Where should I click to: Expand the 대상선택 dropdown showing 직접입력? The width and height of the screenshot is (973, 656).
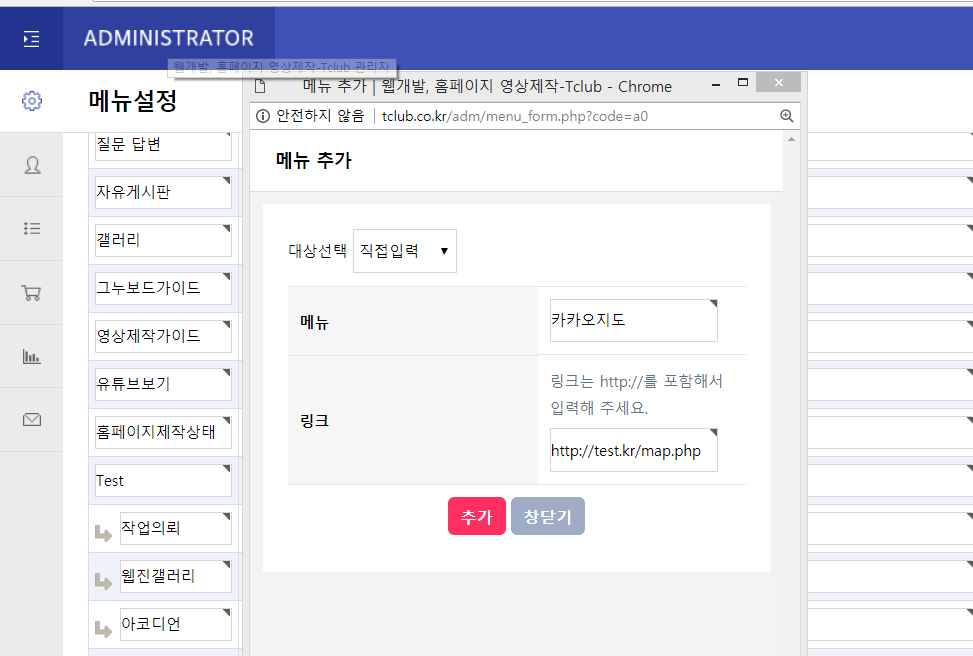405,251
